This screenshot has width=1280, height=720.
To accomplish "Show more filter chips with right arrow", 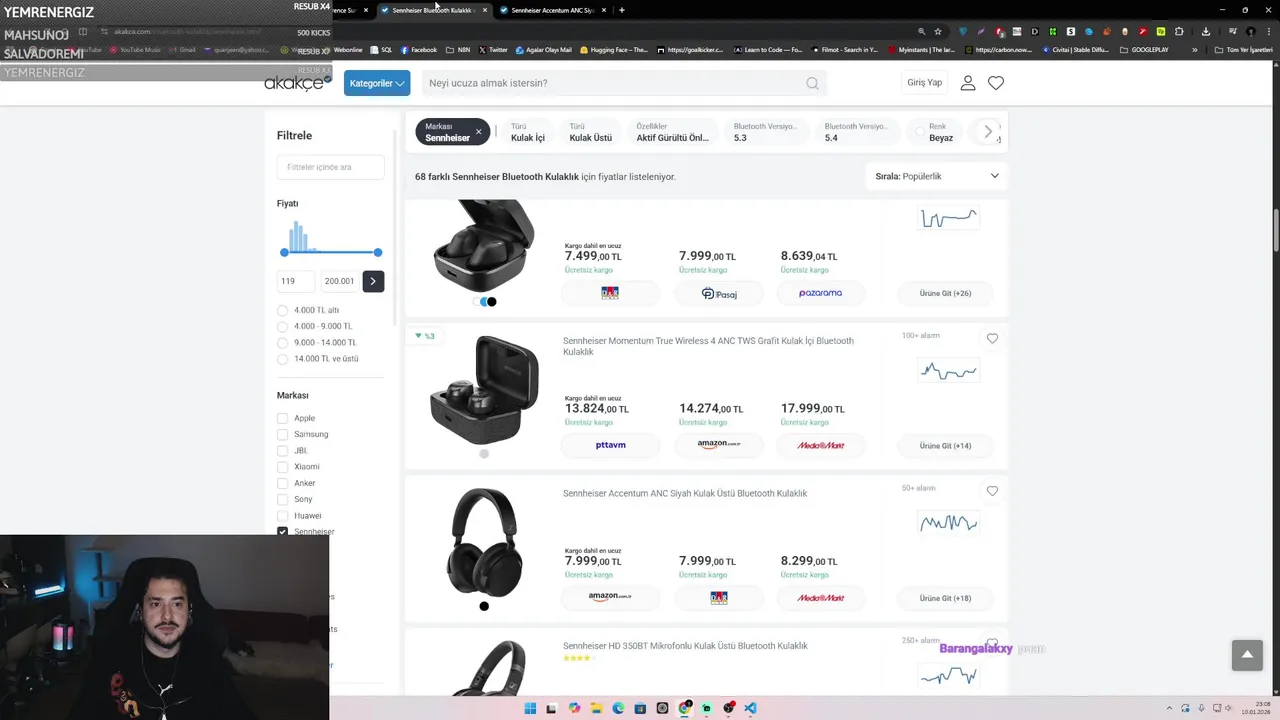I will (988, 132).
